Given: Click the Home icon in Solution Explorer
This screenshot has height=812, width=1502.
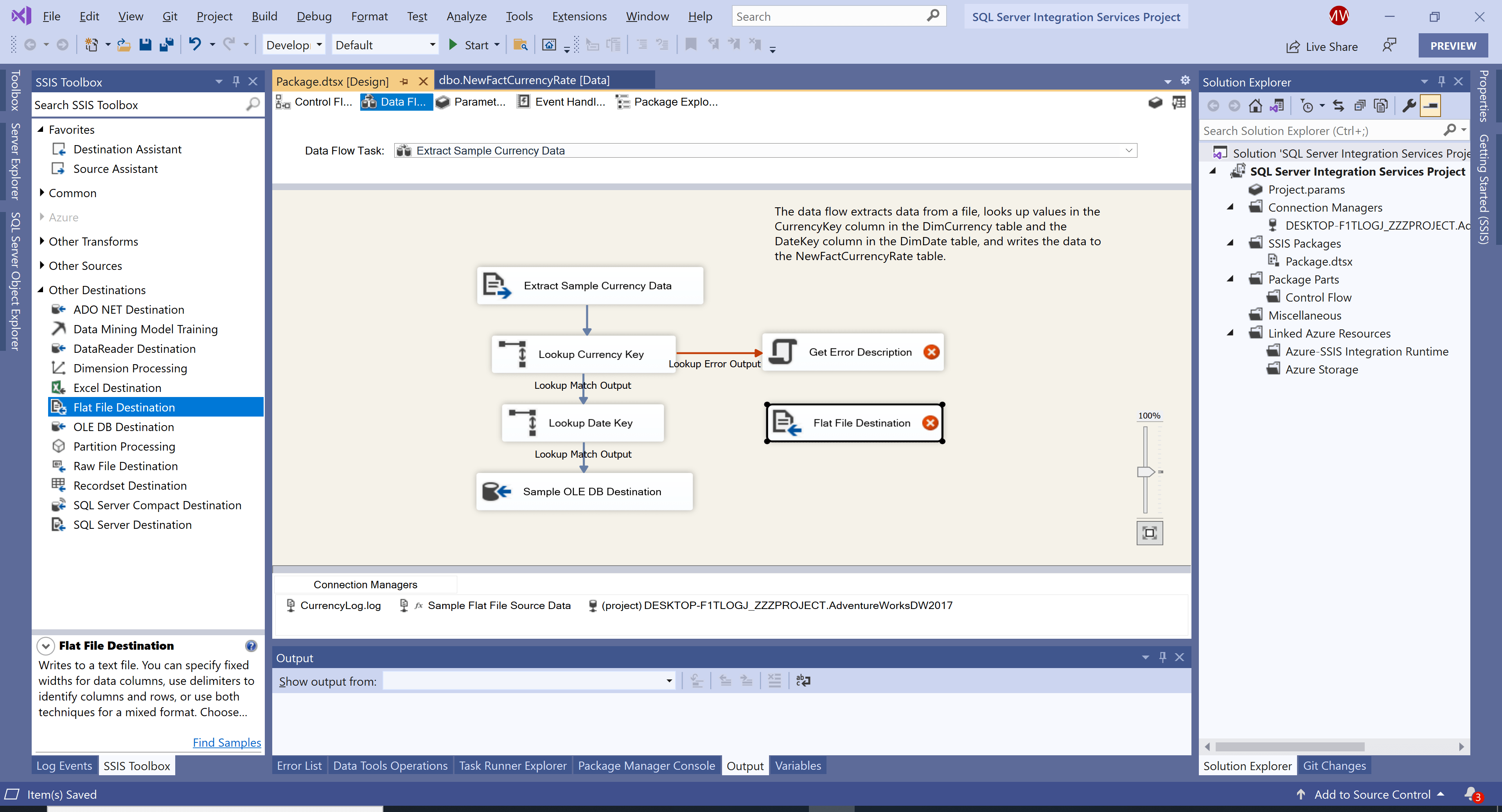Looking at the screenshot, I should click(1255, 106).
